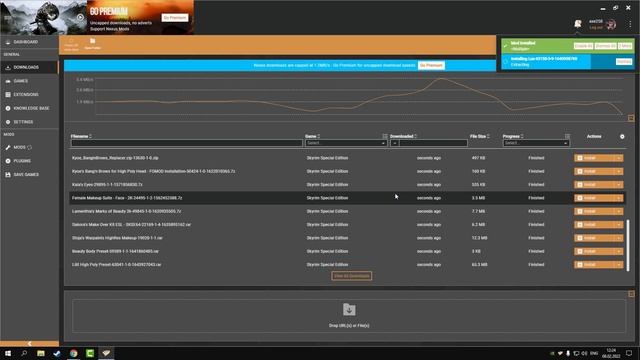
Task: Click the Log out link
Action: pos(596,27)
